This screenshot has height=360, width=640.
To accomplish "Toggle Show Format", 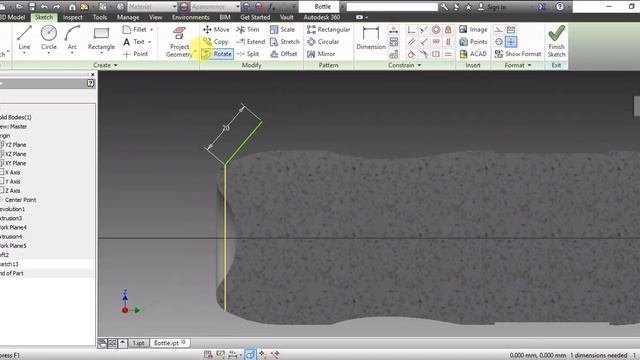I will tap(518, 54).
